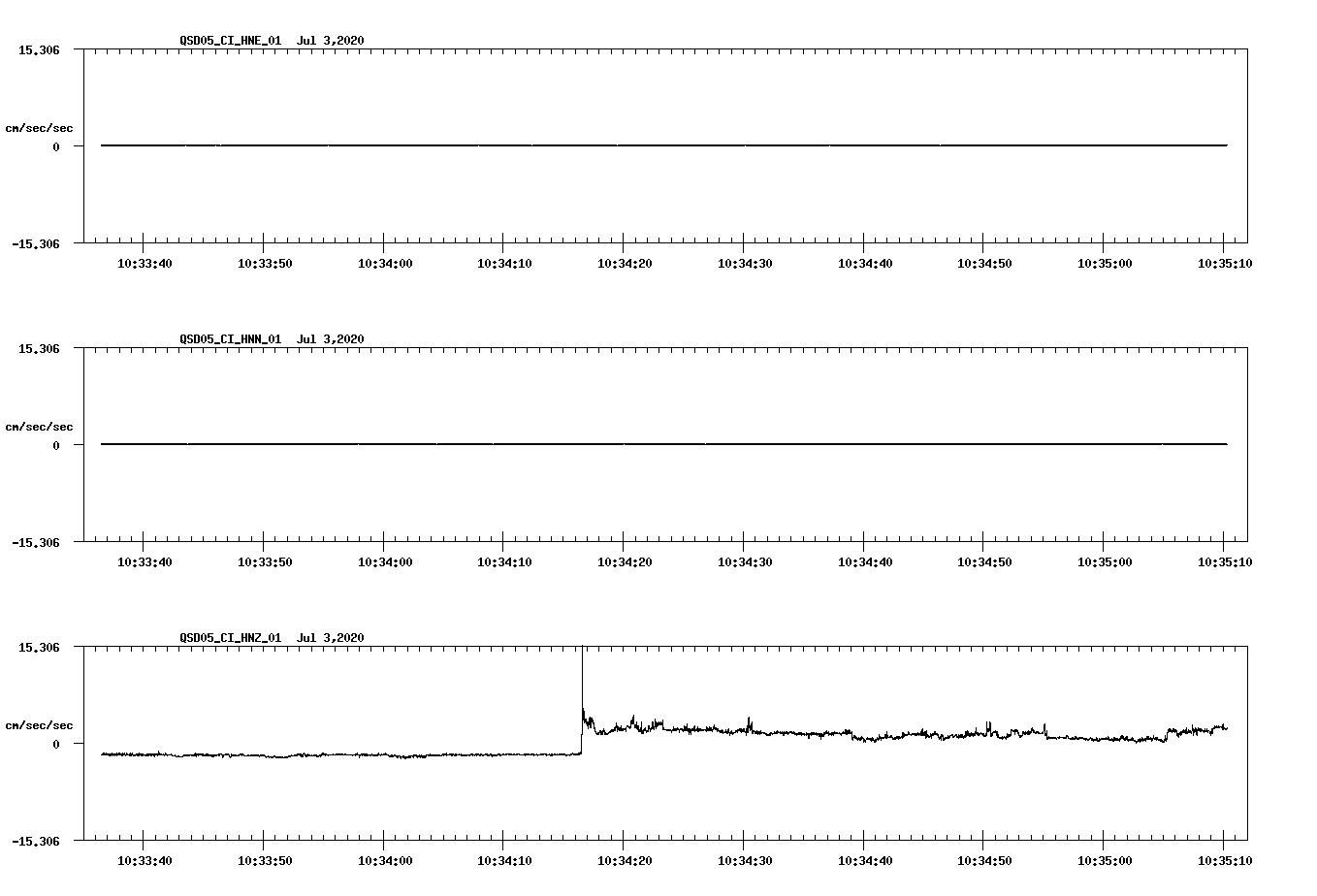Click 10:33:50 time label under HNE plot
The height and width of the screenshot is (896, 1317).
pyautogui.click(x=264, y=264)
